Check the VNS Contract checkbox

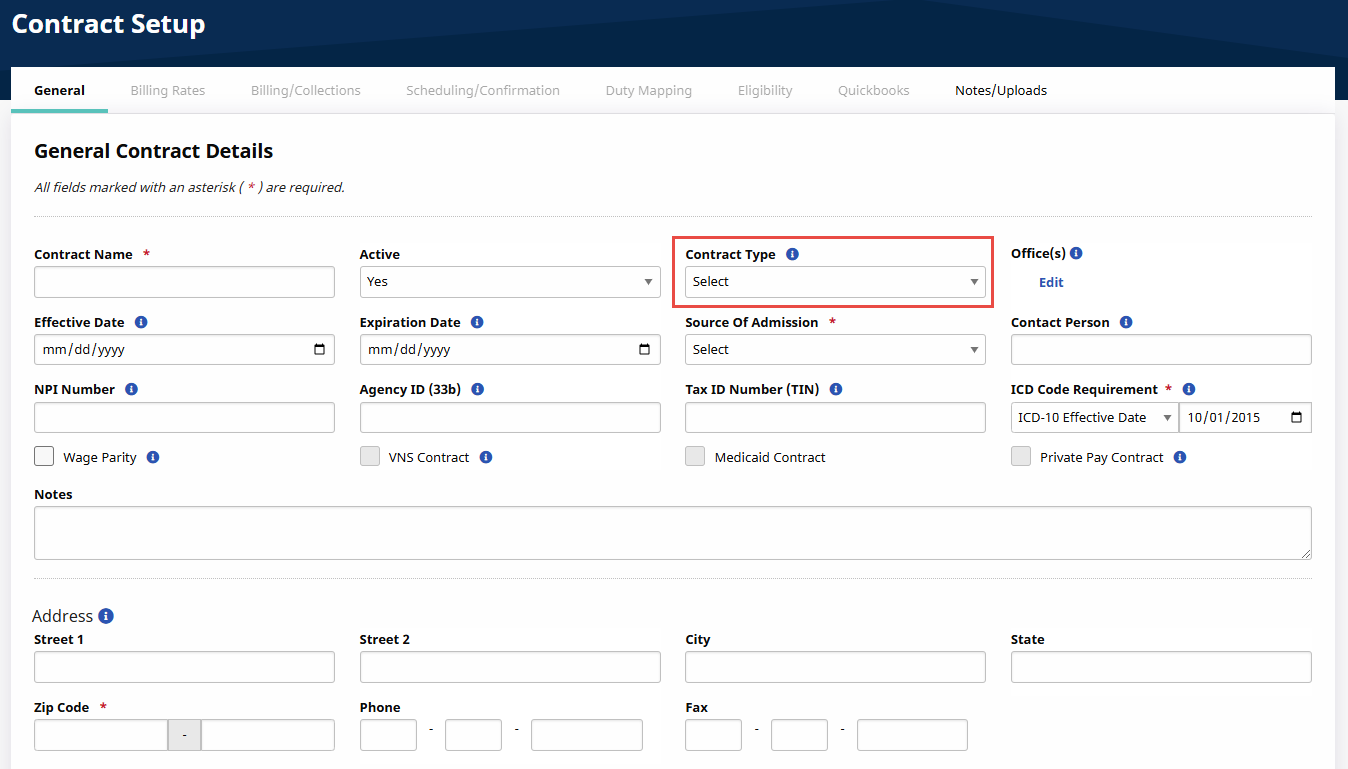[370, 457]
